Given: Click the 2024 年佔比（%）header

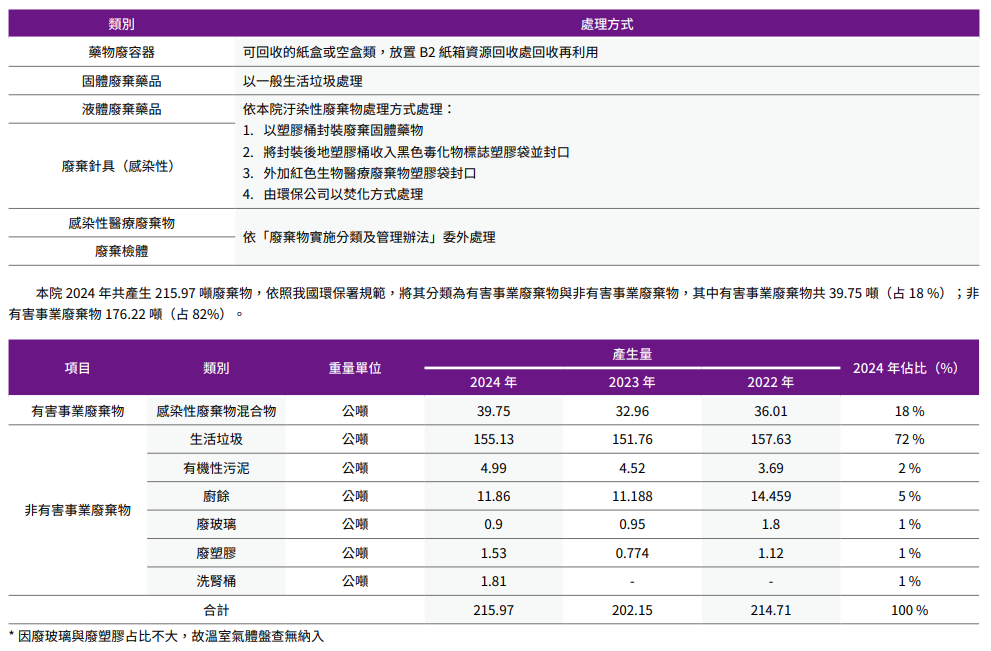Looking at the screenshot, I should [x=905, y=368].
